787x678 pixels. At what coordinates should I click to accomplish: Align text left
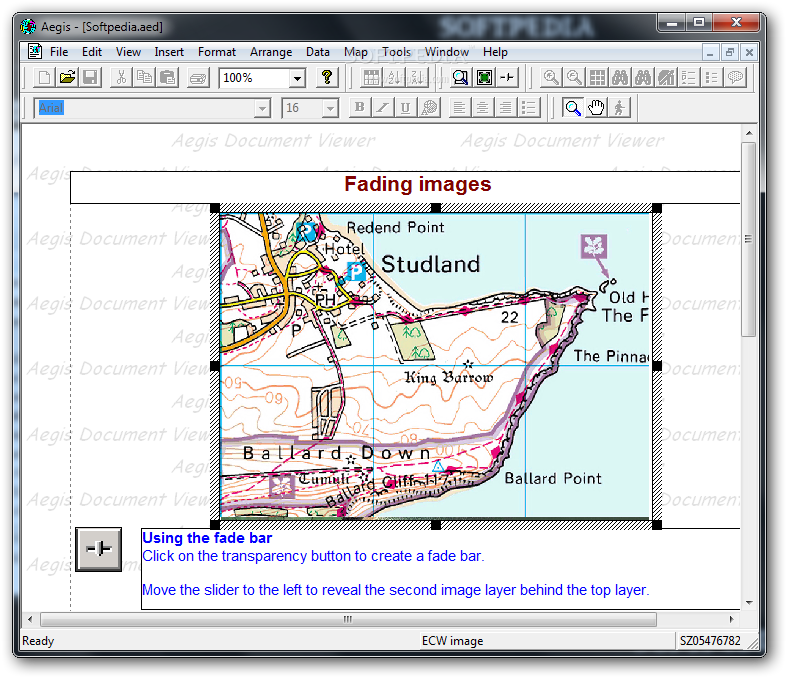459,108
